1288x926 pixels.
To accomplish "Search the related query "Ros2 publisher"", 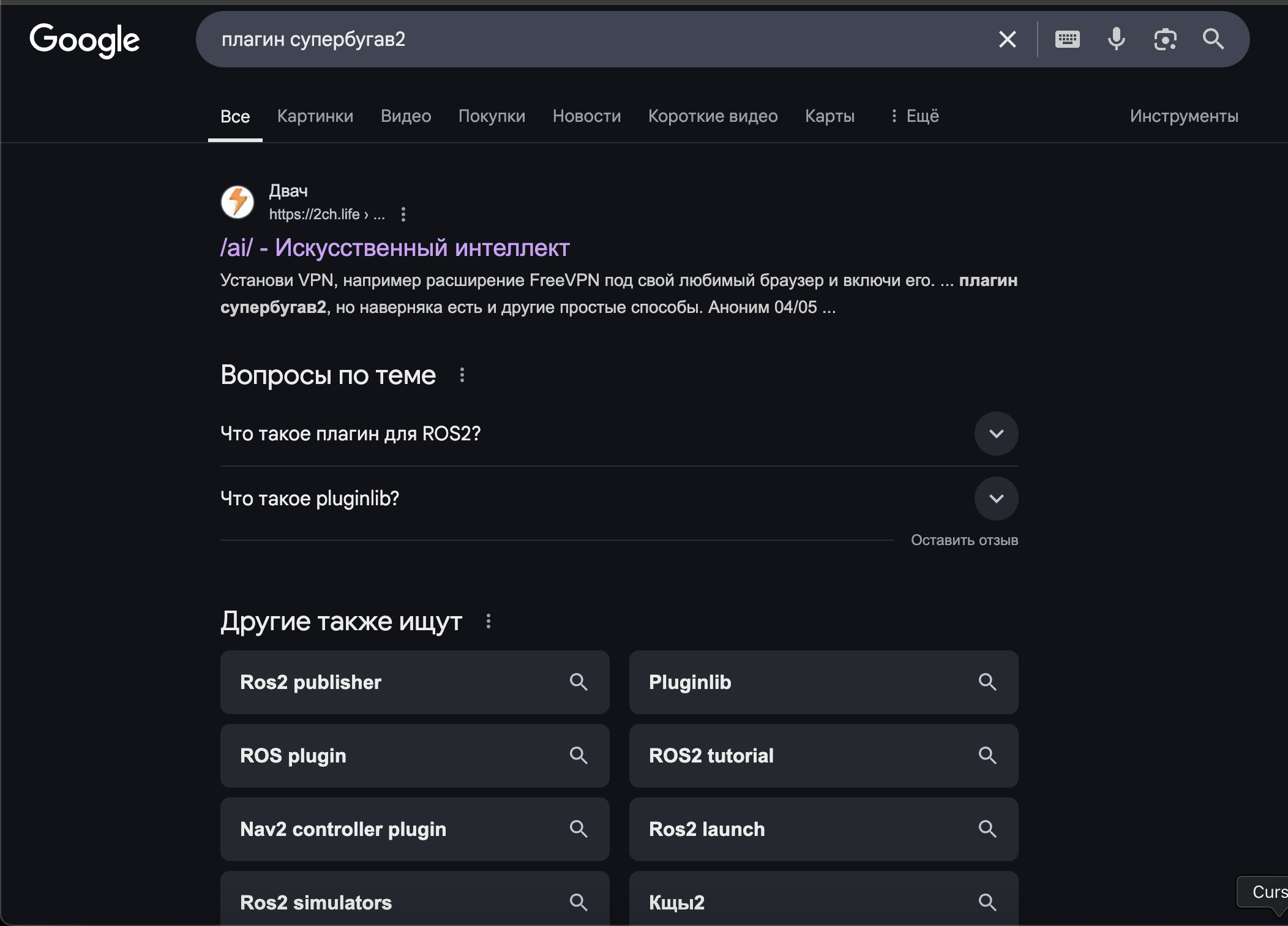I will [414, 682].
